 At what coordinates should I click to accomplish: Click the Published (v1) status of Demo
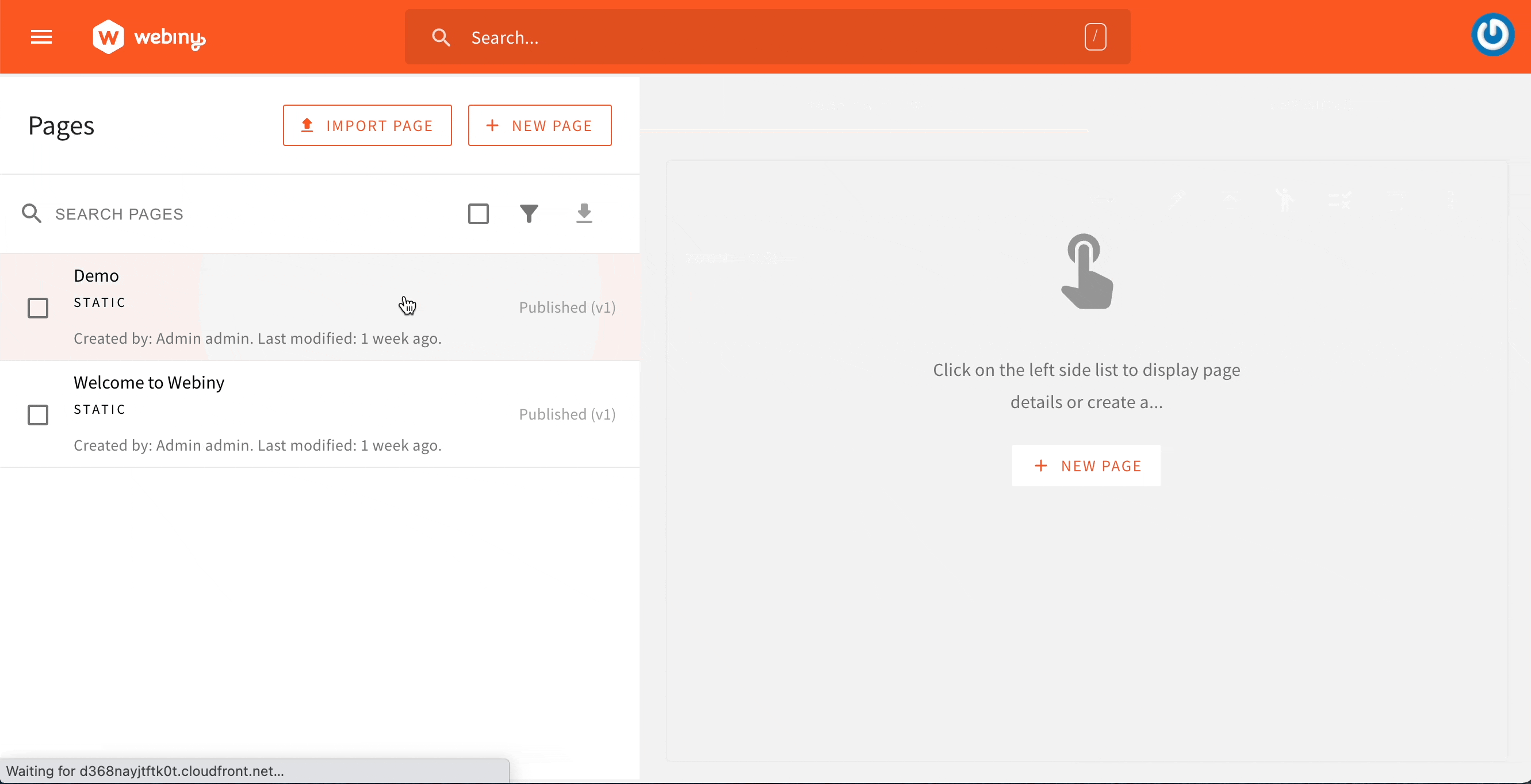tap(567, 307)
